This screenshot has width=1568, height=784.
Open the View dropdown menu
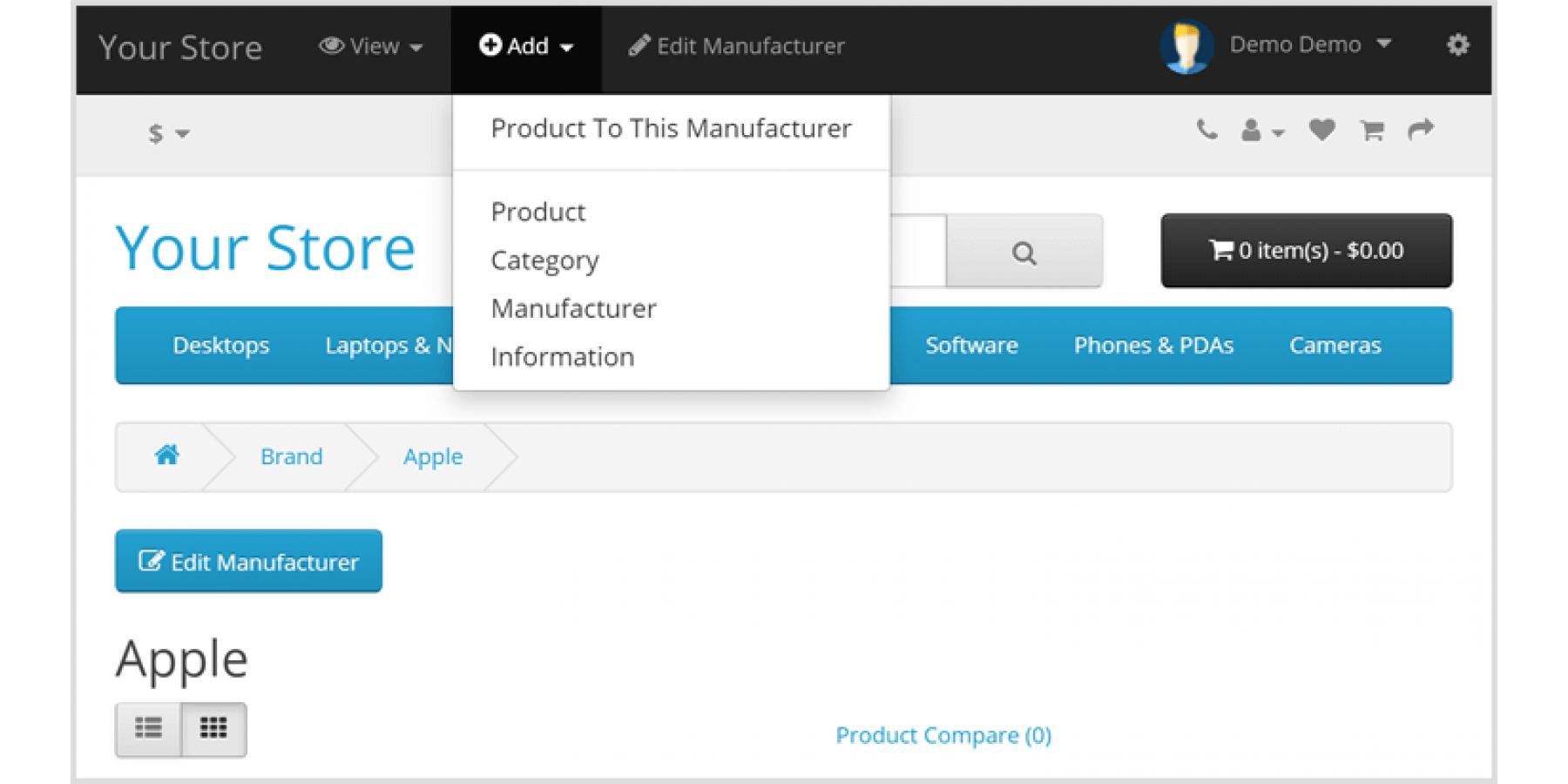click(371, 46)
